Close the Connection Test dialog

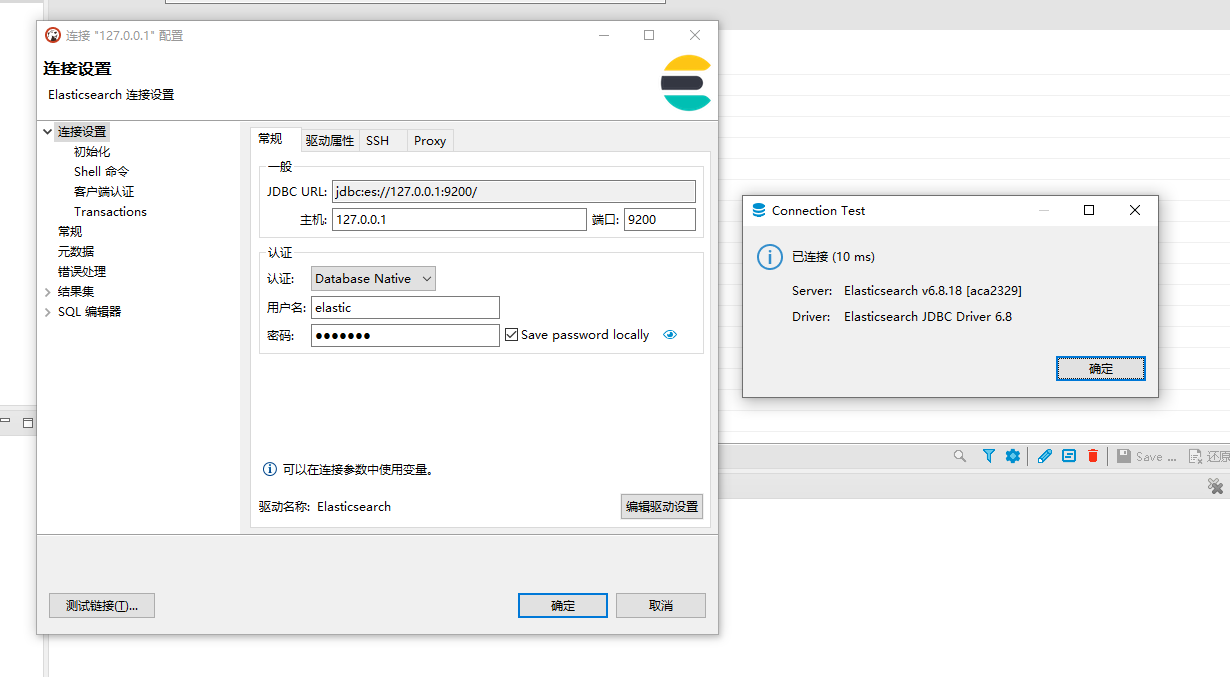[x=1135, y=210]
